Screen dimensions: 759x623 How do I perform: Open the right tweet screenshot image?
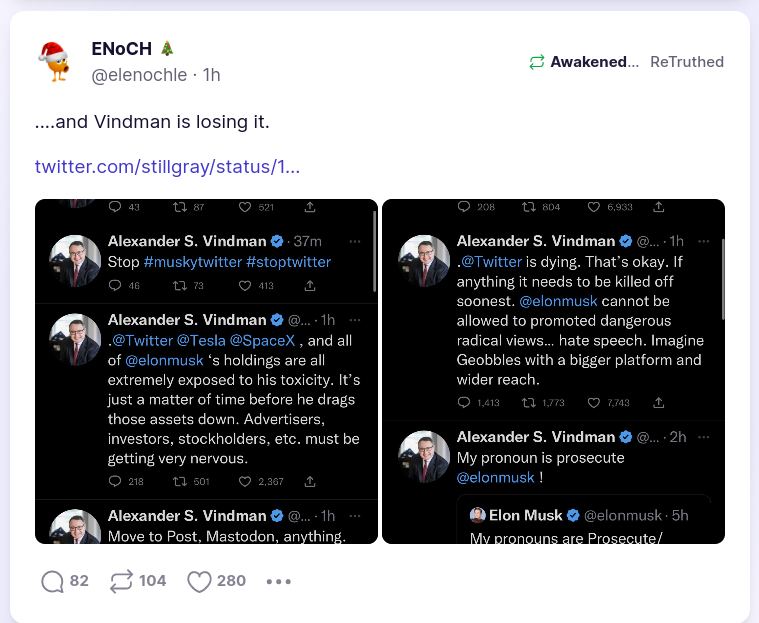[553, 371]
